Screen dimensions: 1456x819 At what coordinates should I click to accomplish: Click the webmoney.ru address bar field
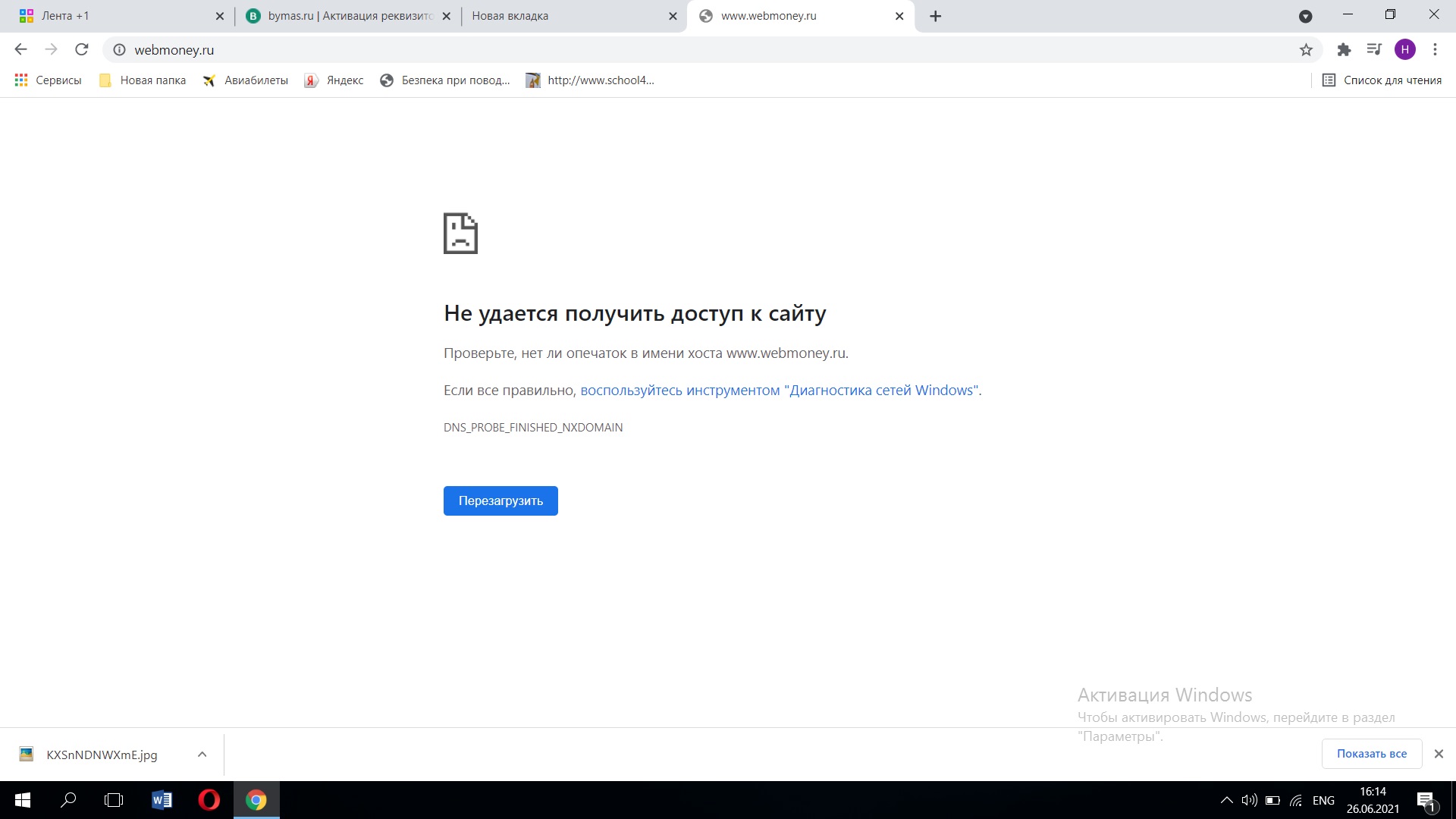(682, 50)
